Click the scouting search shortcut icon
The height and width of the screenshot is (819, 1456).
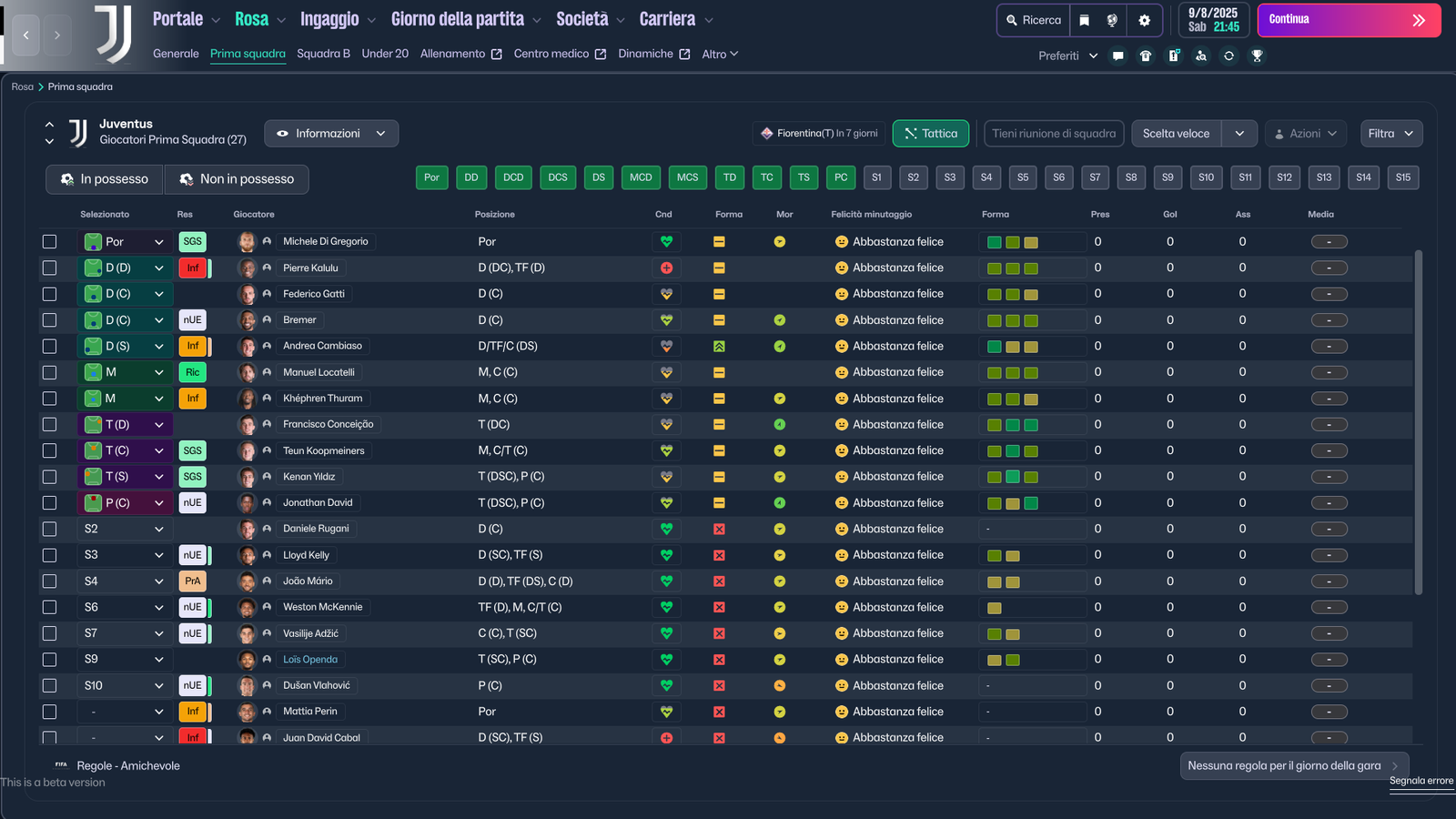point(1201,56)
